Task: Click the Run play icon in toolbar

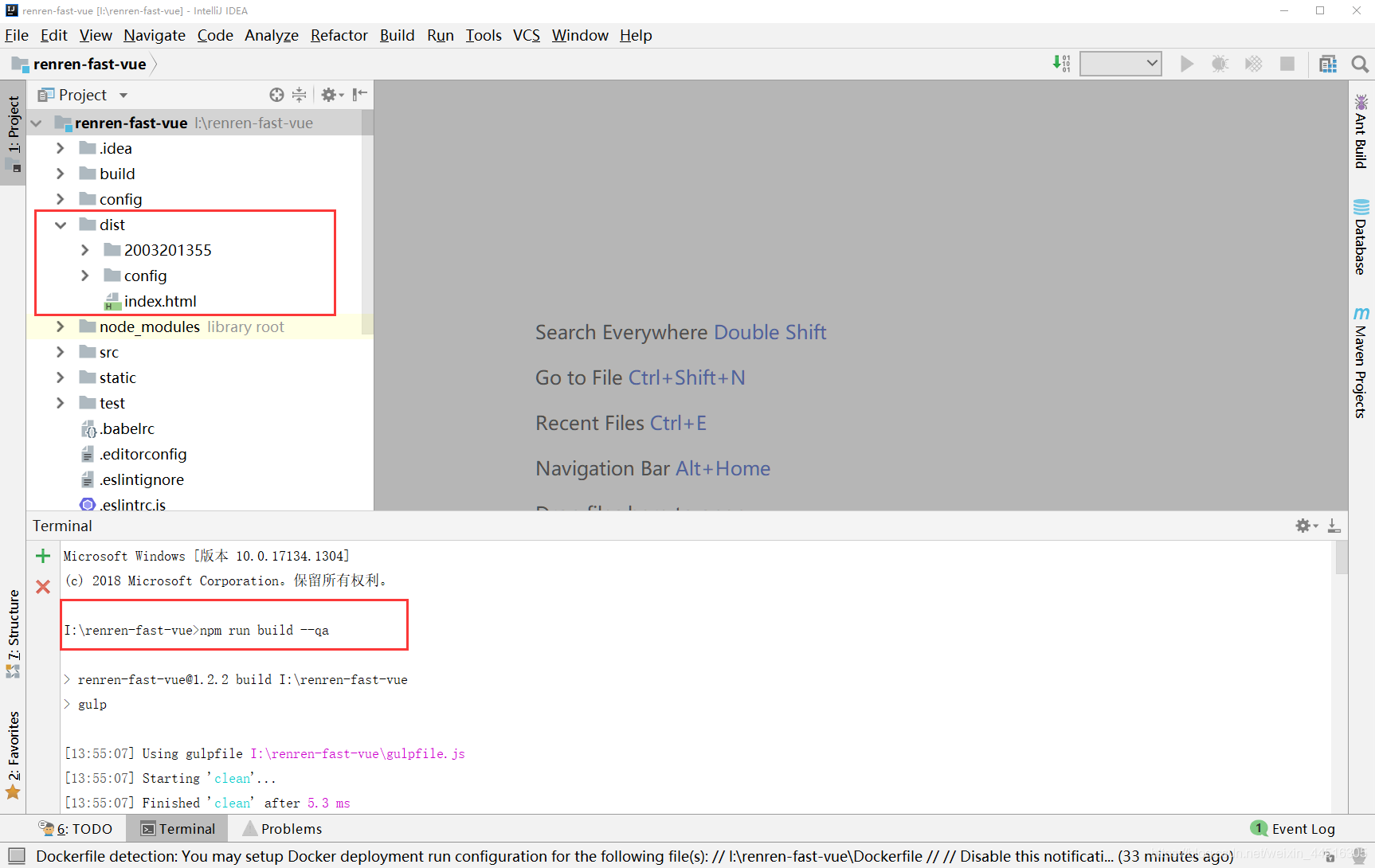Action: [1186, 64]
